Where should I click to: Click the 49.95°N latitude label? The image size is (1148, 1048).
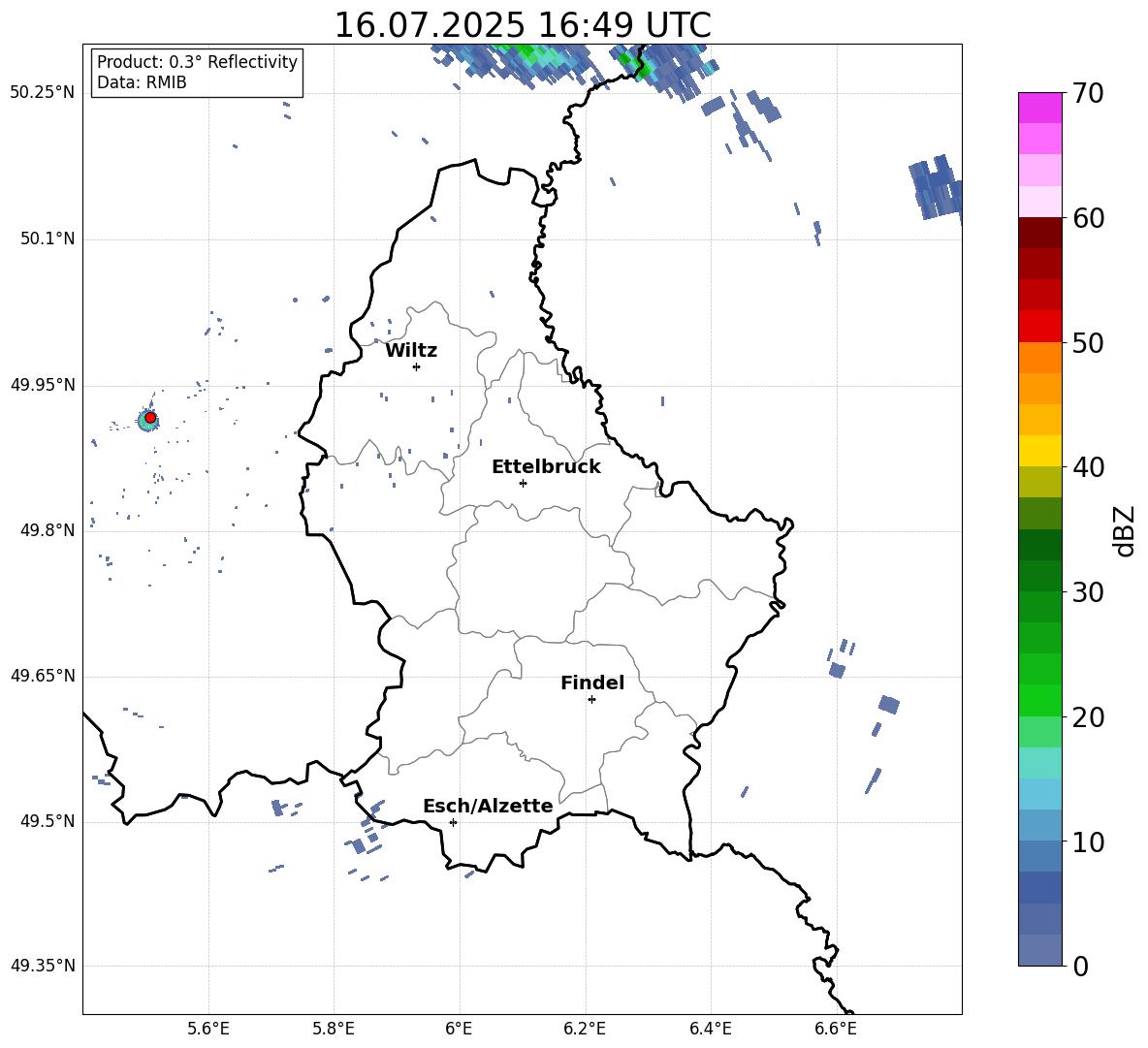coord(43,385)
